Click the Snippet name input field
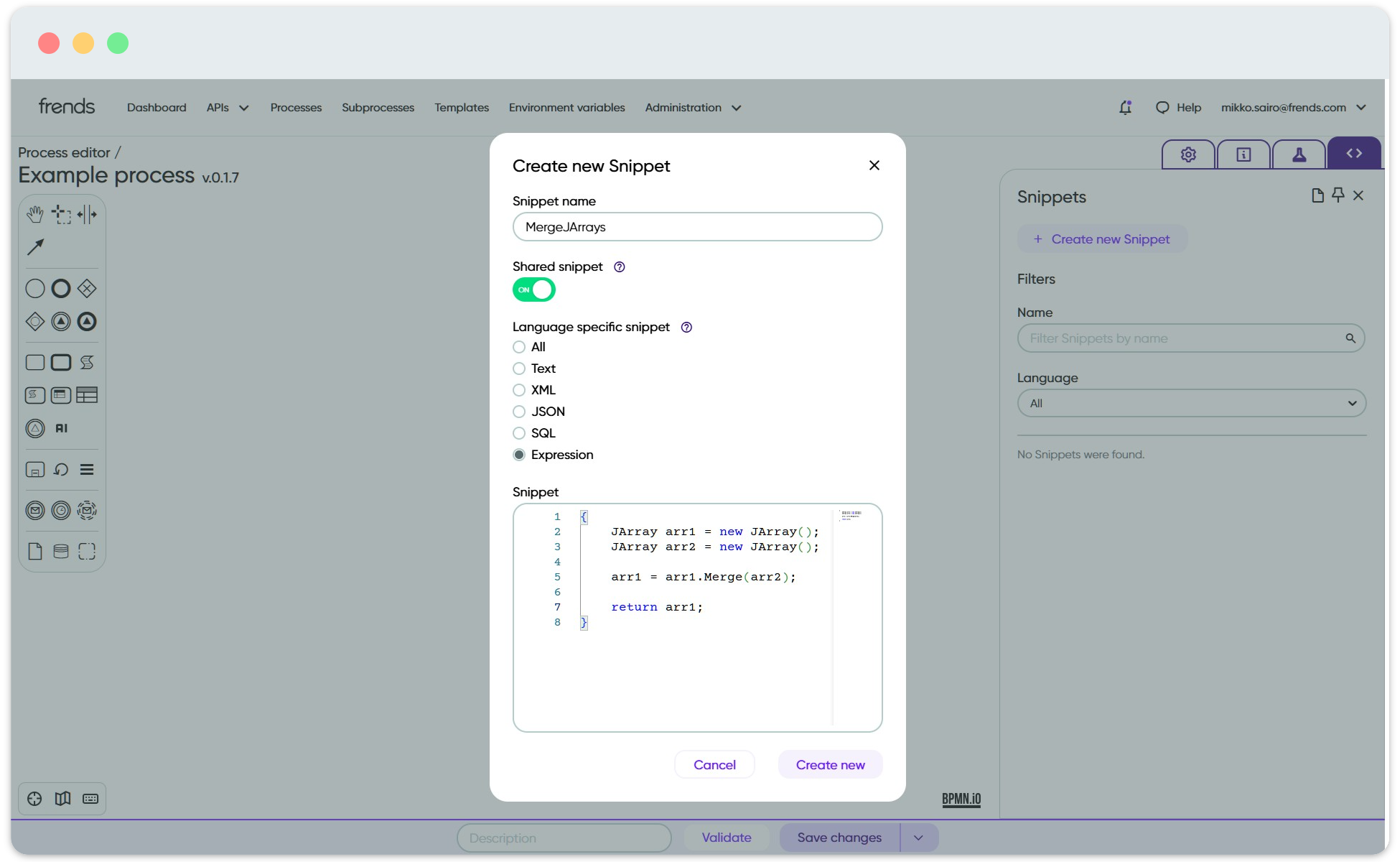 pyautogui.click(x=697, y=227)
